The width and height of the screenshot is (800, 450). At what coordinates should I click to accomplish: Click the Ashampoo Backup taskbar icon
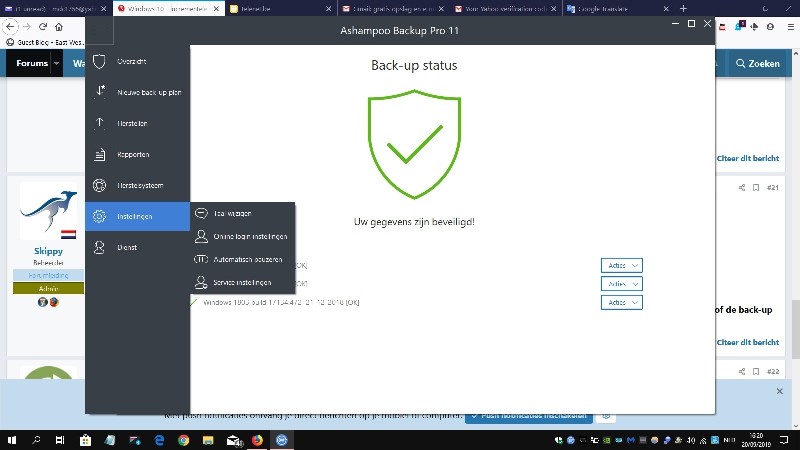click(x=282, y=440)
